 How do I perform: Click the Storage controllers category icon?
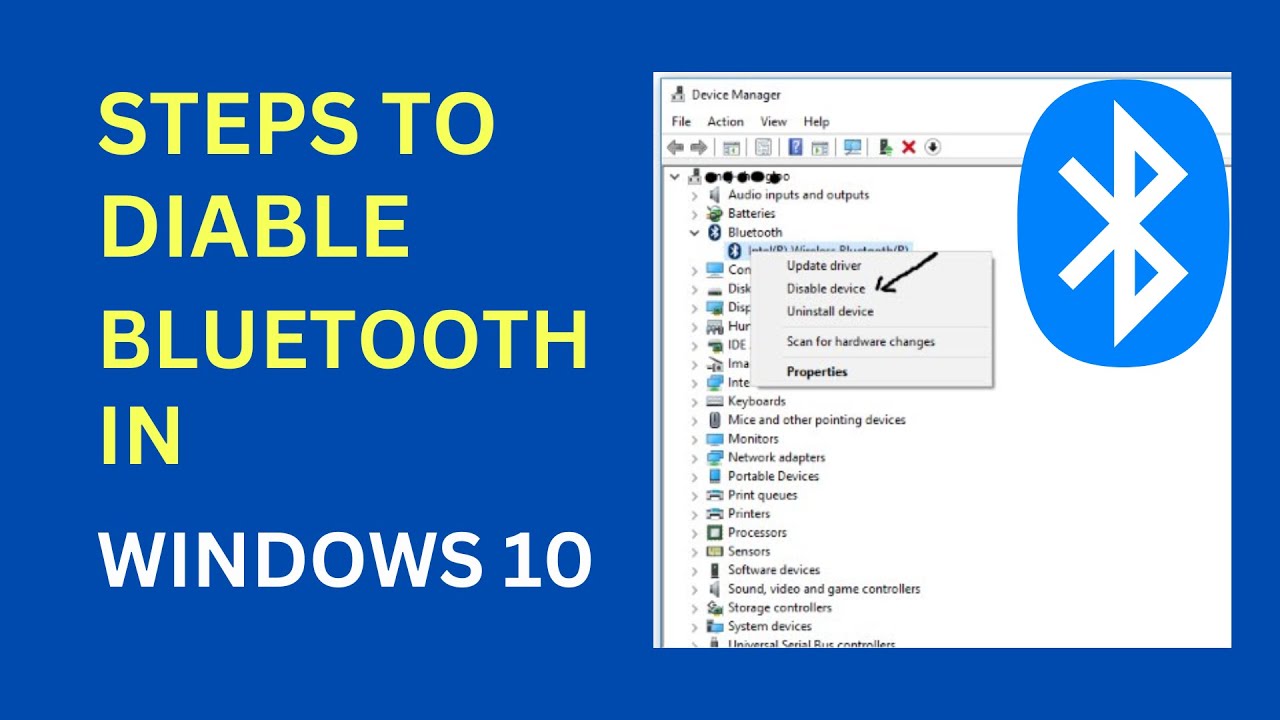point(714,608)
